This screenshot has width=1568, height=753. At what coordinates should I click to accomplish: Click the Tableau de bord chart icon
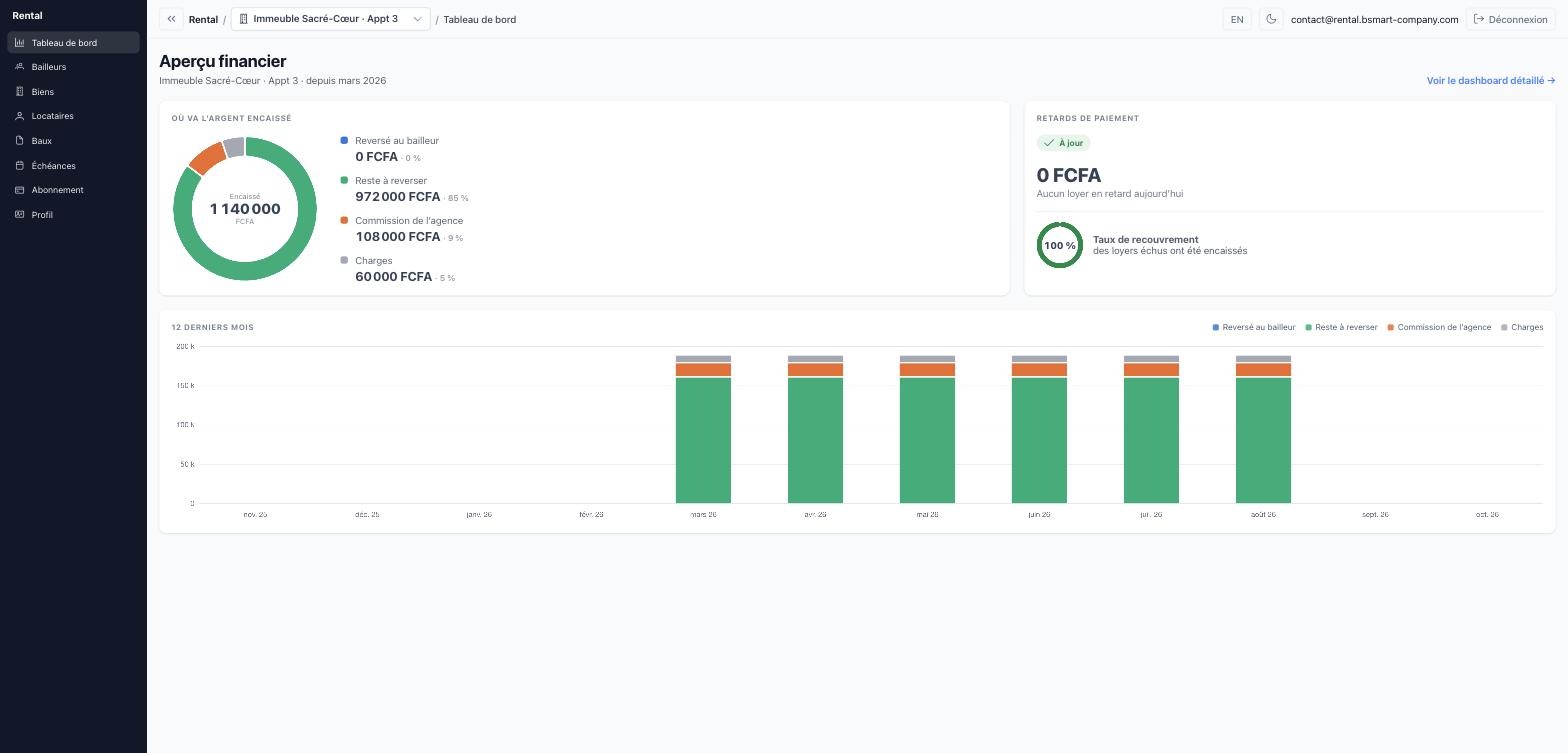click(x=19, y=43)
